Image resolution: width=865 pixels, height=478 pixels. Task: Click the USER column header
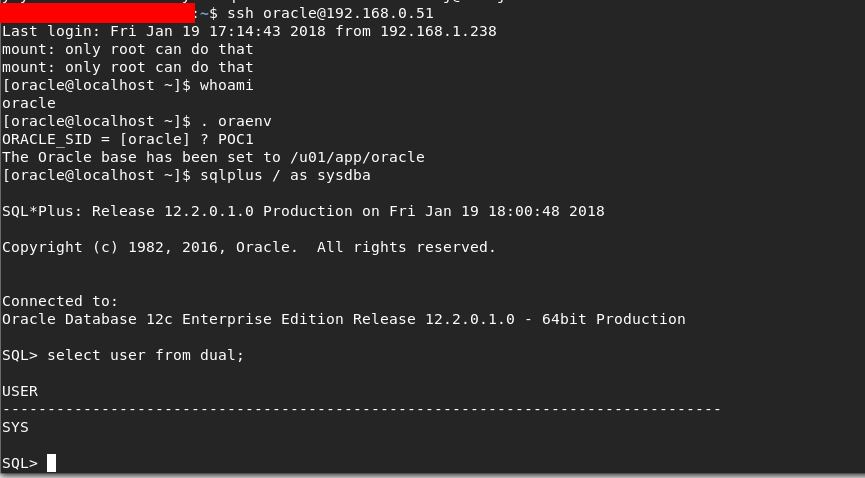[20, 391]
